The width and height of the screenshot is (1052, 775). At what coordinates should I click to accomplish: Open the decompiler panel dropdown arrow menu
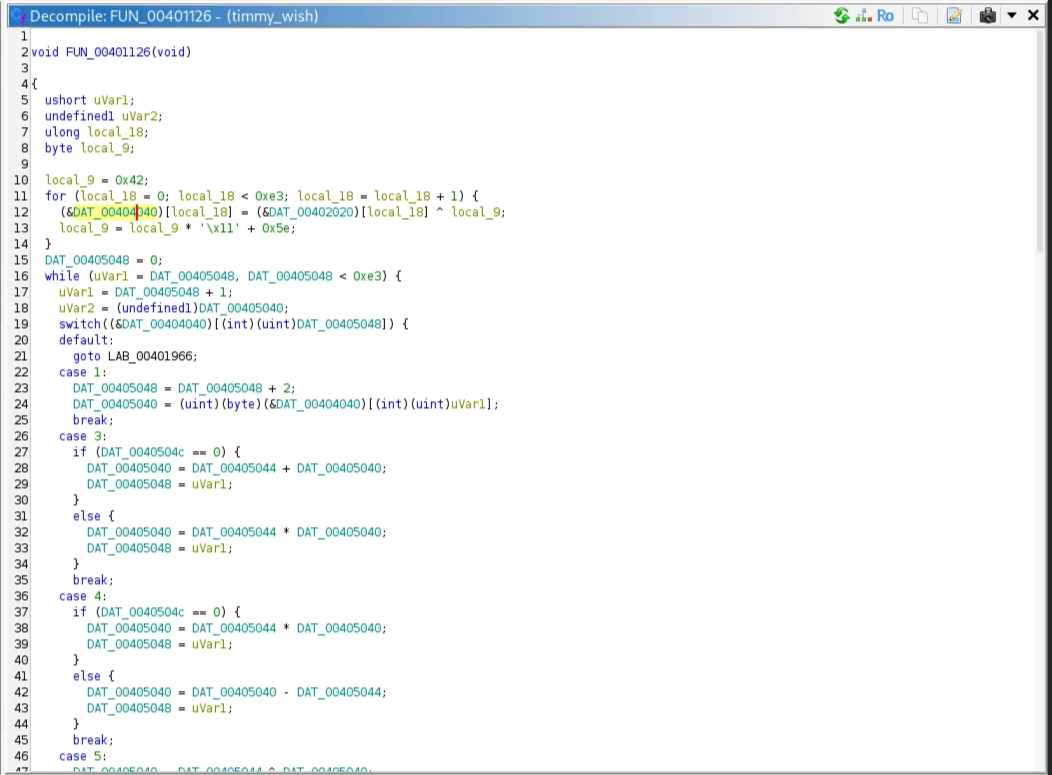(1012, 16)
